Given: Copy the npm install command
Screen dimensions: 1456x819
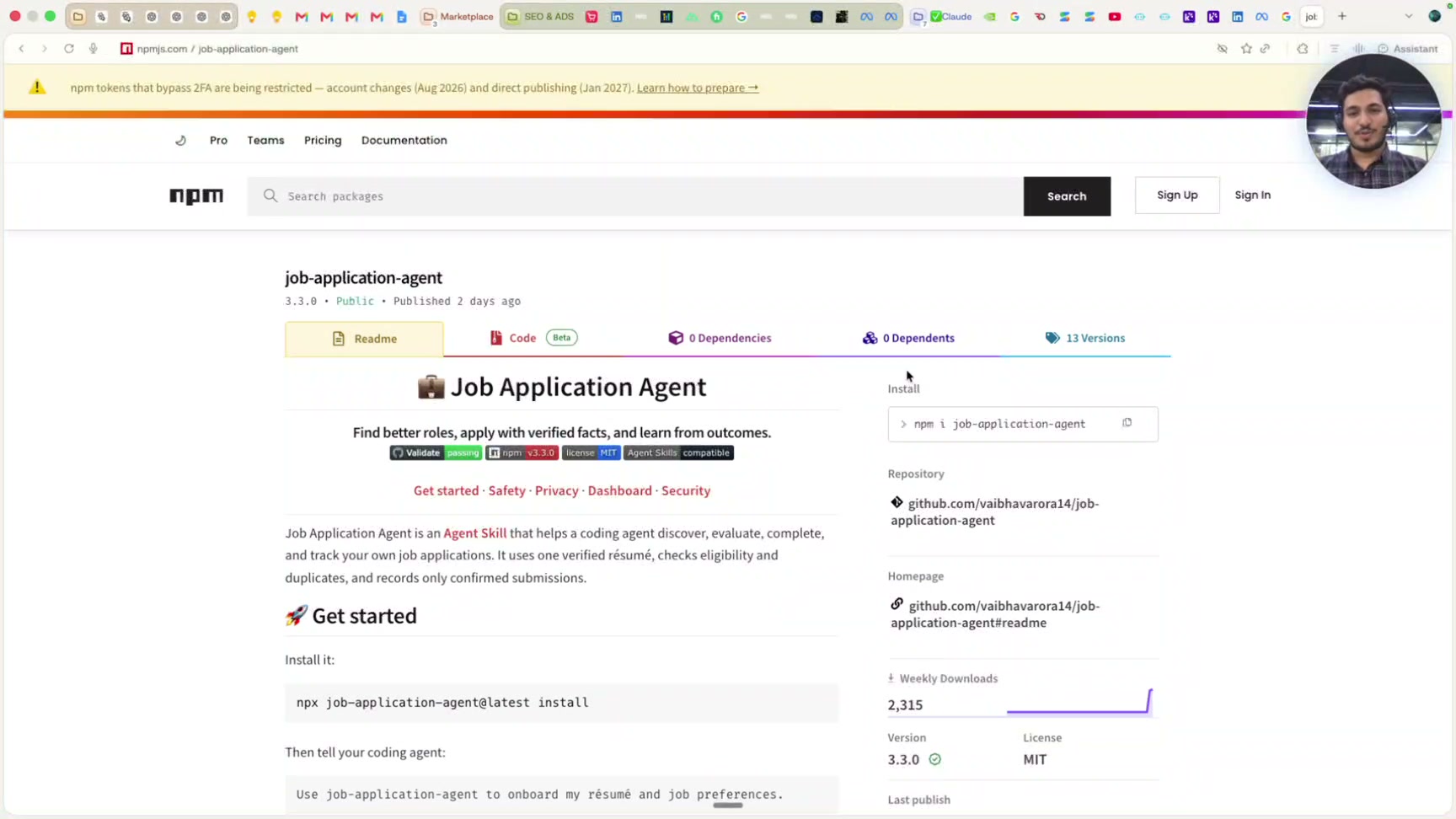Looking at the screenshot, I should tap(1127, 423).
